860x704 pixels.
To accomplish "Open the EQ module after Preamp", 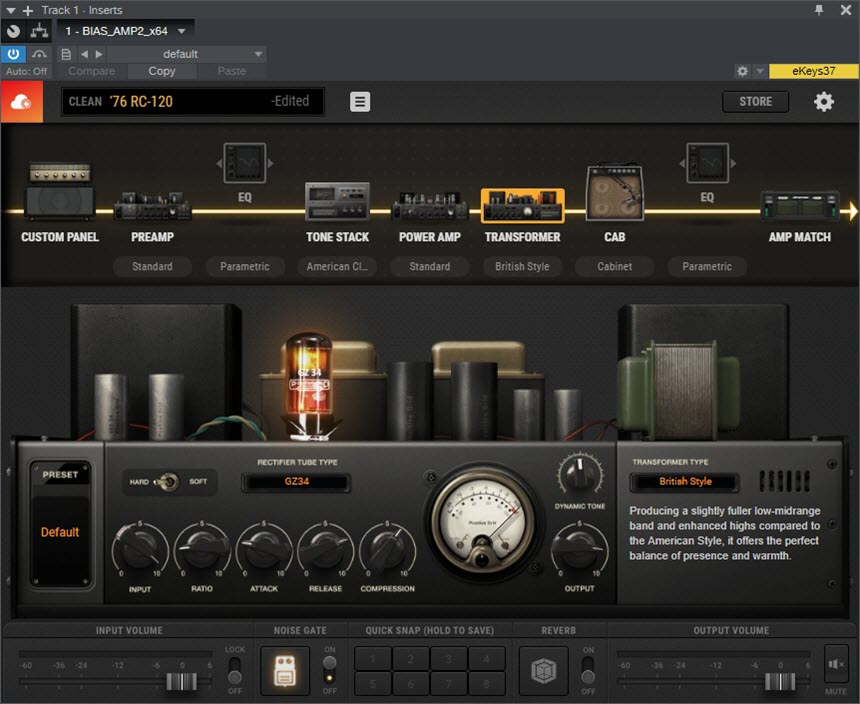I will click(245, 163).
